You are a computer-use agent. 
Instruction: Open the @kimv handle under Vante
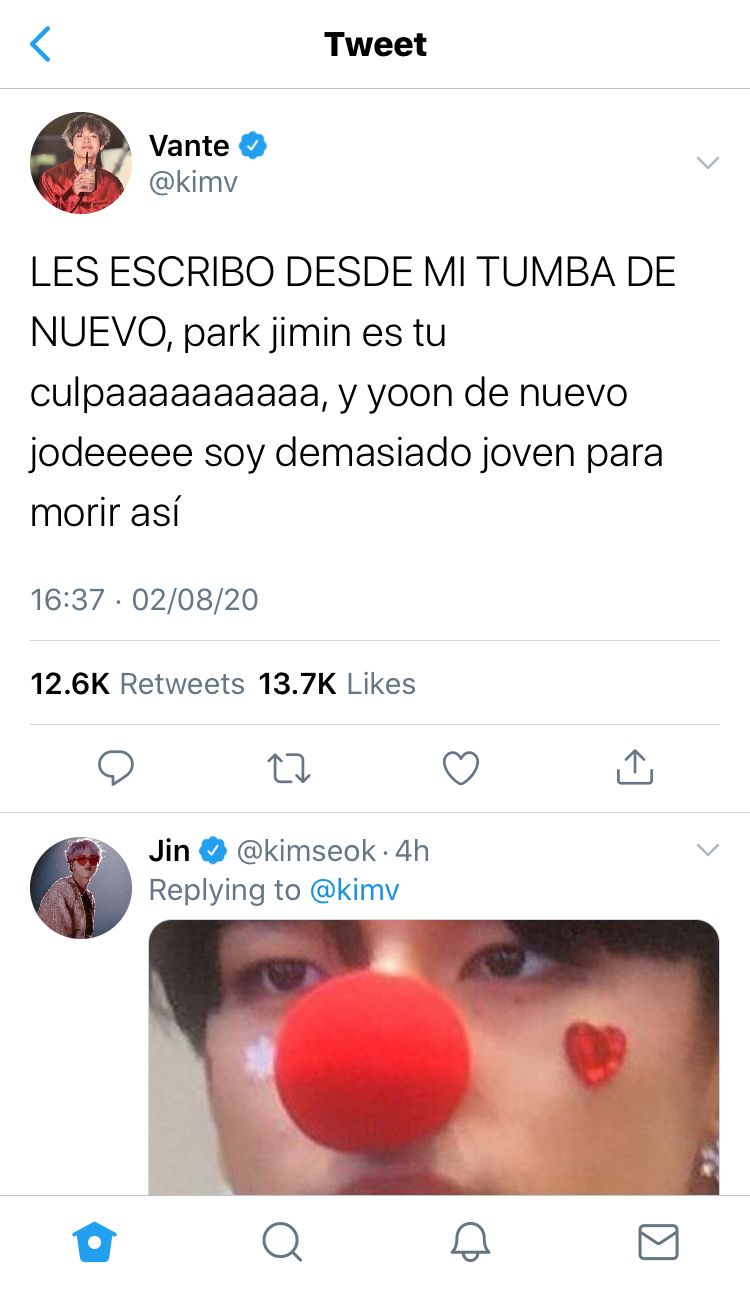pyautogui.click(x=193, y=182)
